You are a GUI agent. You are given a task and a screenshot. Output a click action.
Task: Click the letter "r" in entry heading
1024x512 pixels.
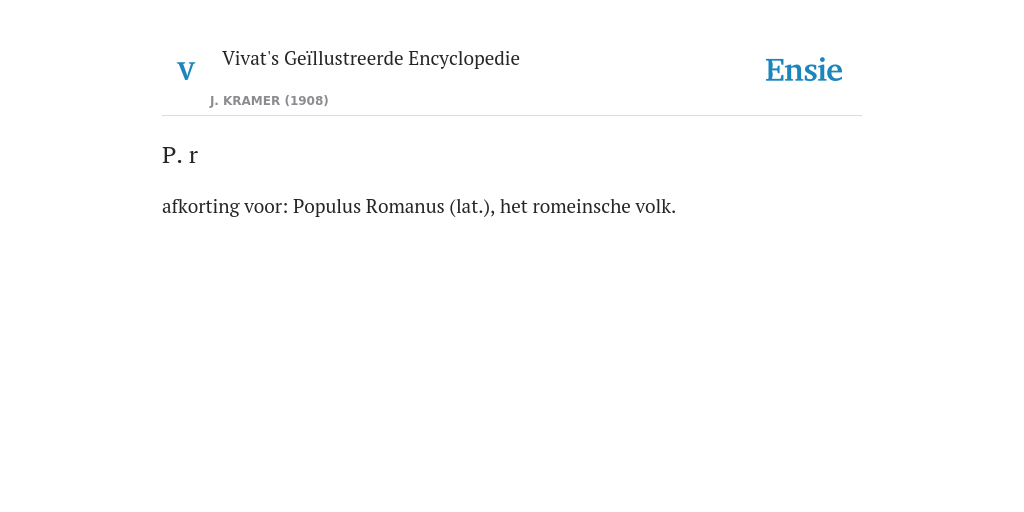click(193, 157)
